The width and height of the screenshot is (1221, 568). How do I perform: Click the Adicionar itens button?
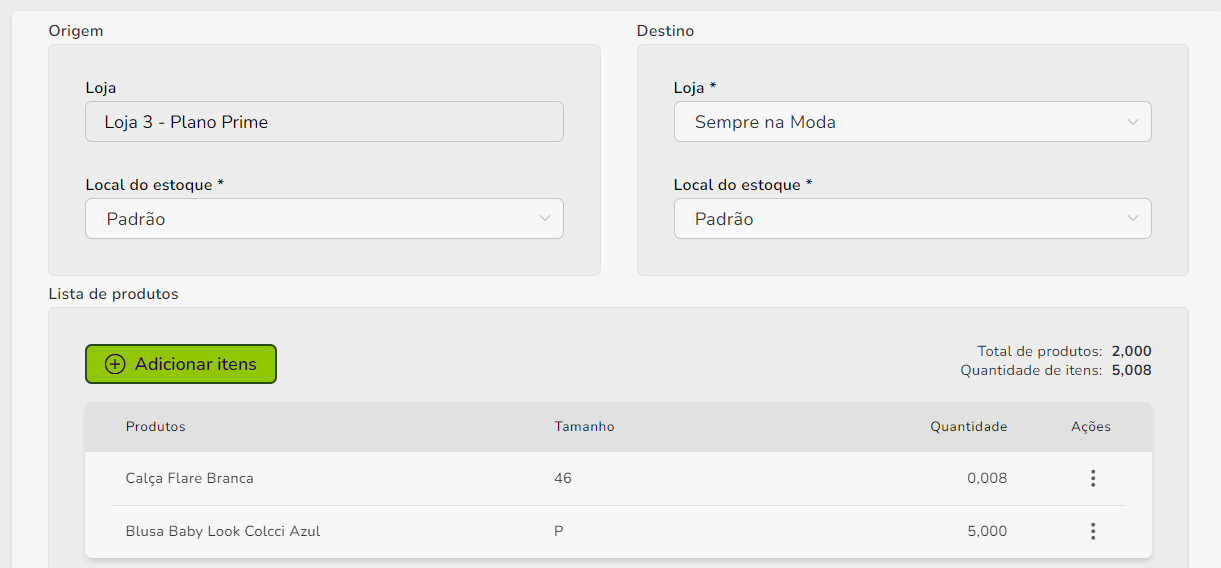click(x=181, y=364)
